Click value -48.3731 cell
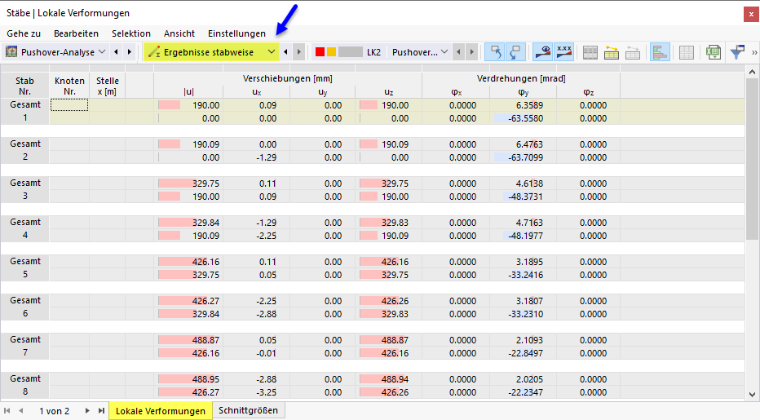Image resolution: width=760 pixels, height=420 pixels. coord(523,197)
